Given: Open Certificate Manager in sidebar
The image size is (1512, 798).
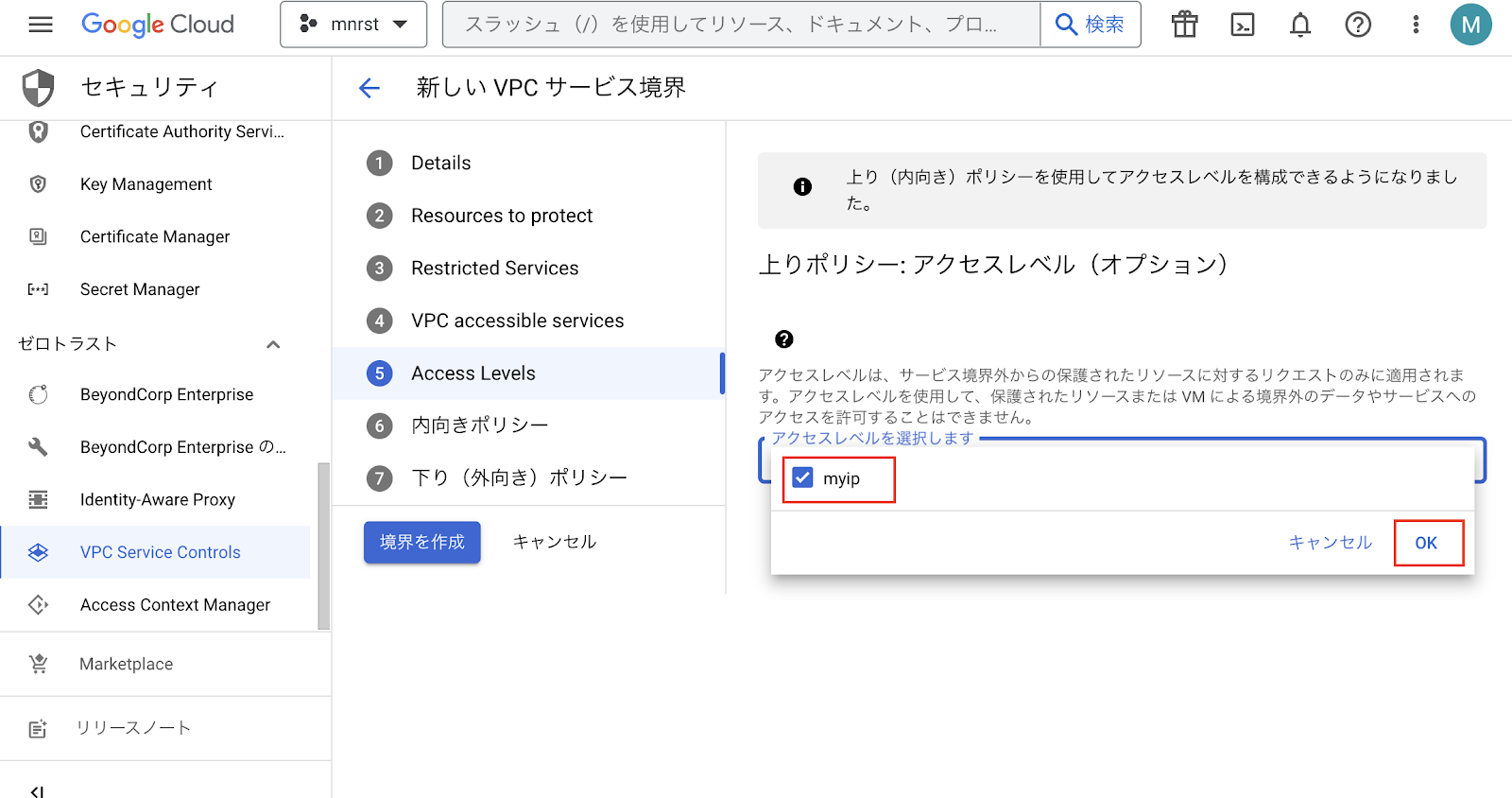Looking at the screenshot, I should pyautogui.click(x=155, y=236).
